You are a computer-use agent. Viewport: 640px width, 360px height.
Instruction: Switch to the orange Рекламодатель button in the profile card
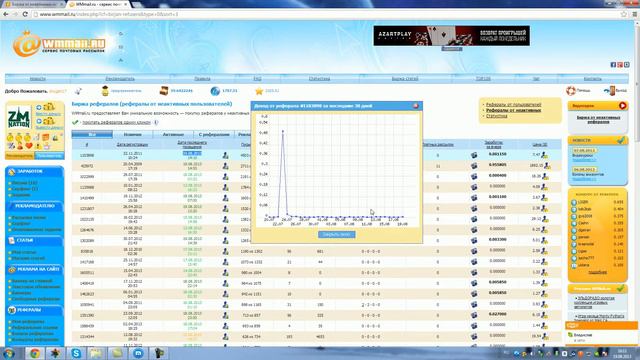coord(19,156)
